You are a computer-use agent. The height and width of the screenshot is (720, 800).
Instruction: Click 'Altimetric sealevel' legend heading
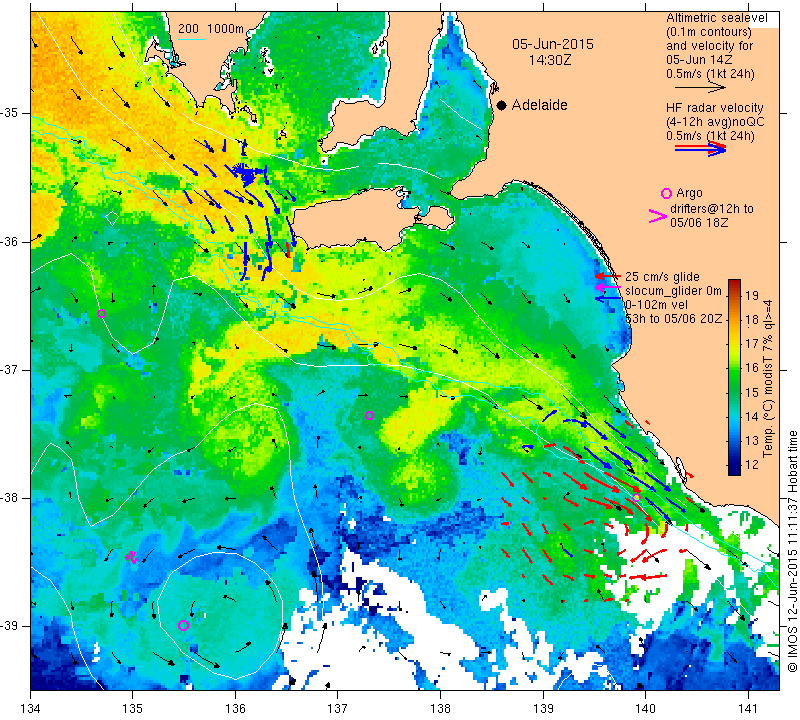(x=716, y=18)
